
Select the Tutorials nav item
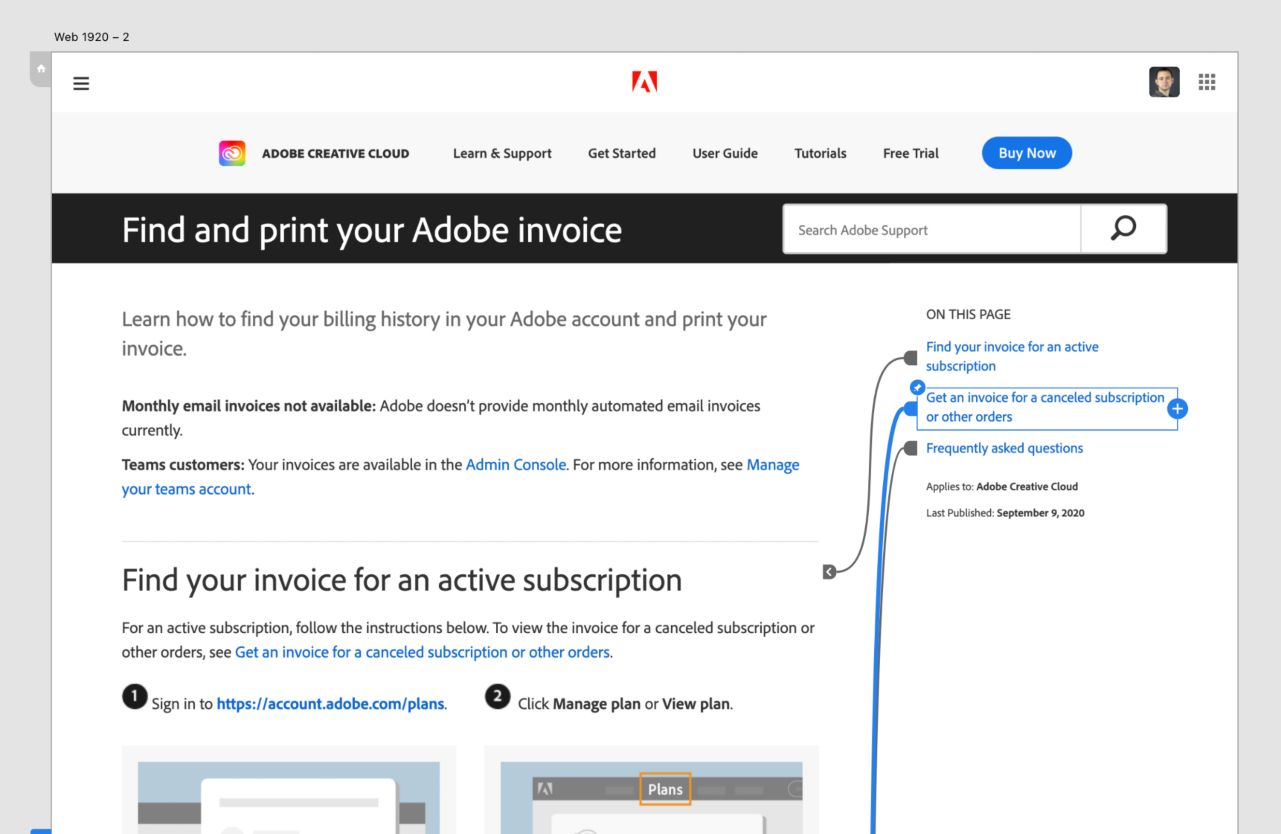[820, 153]
